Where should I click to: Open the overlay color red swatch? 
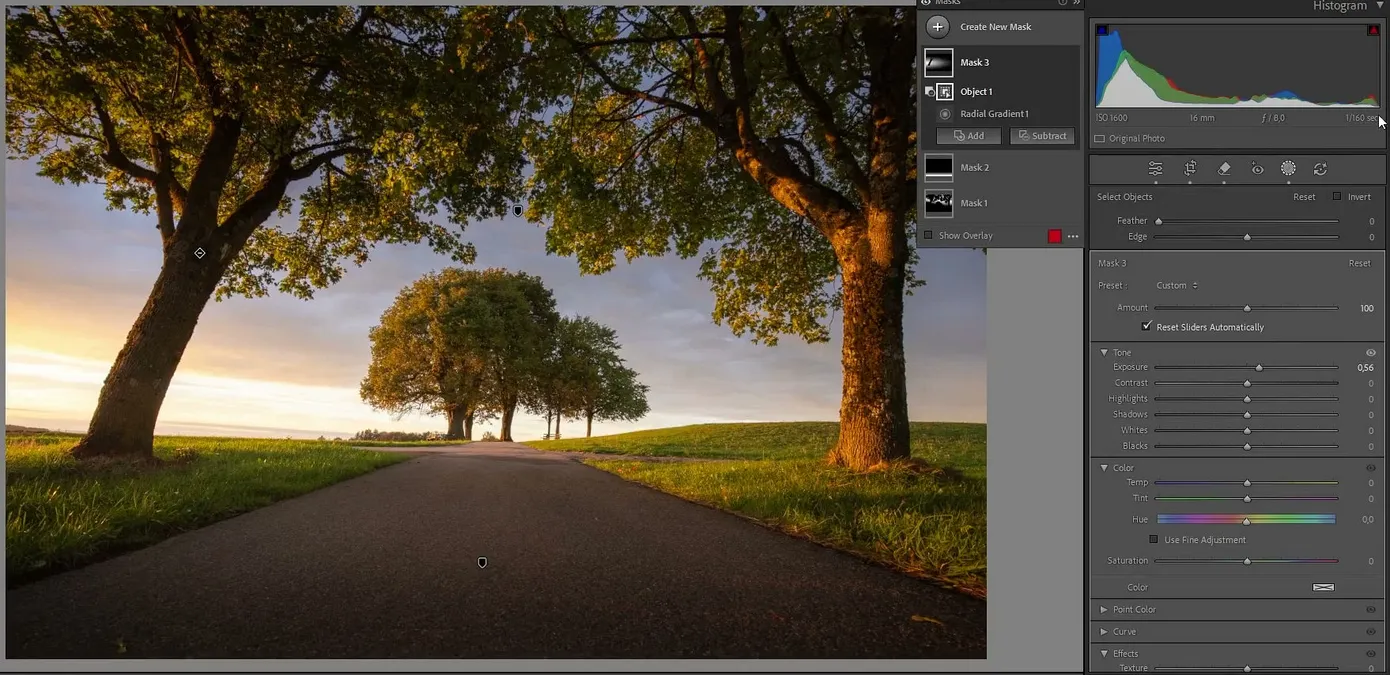1054,236
